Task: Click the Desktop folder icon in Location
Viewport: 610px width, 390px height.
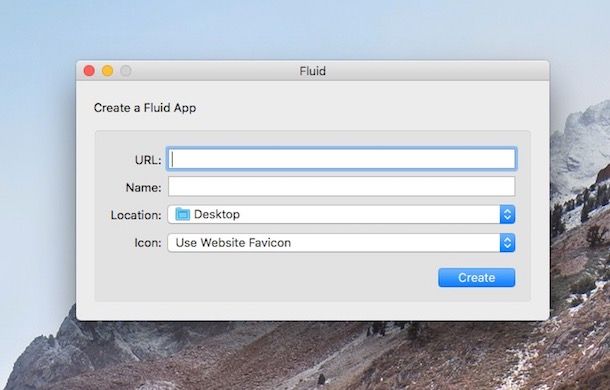Action: (182, 214)
